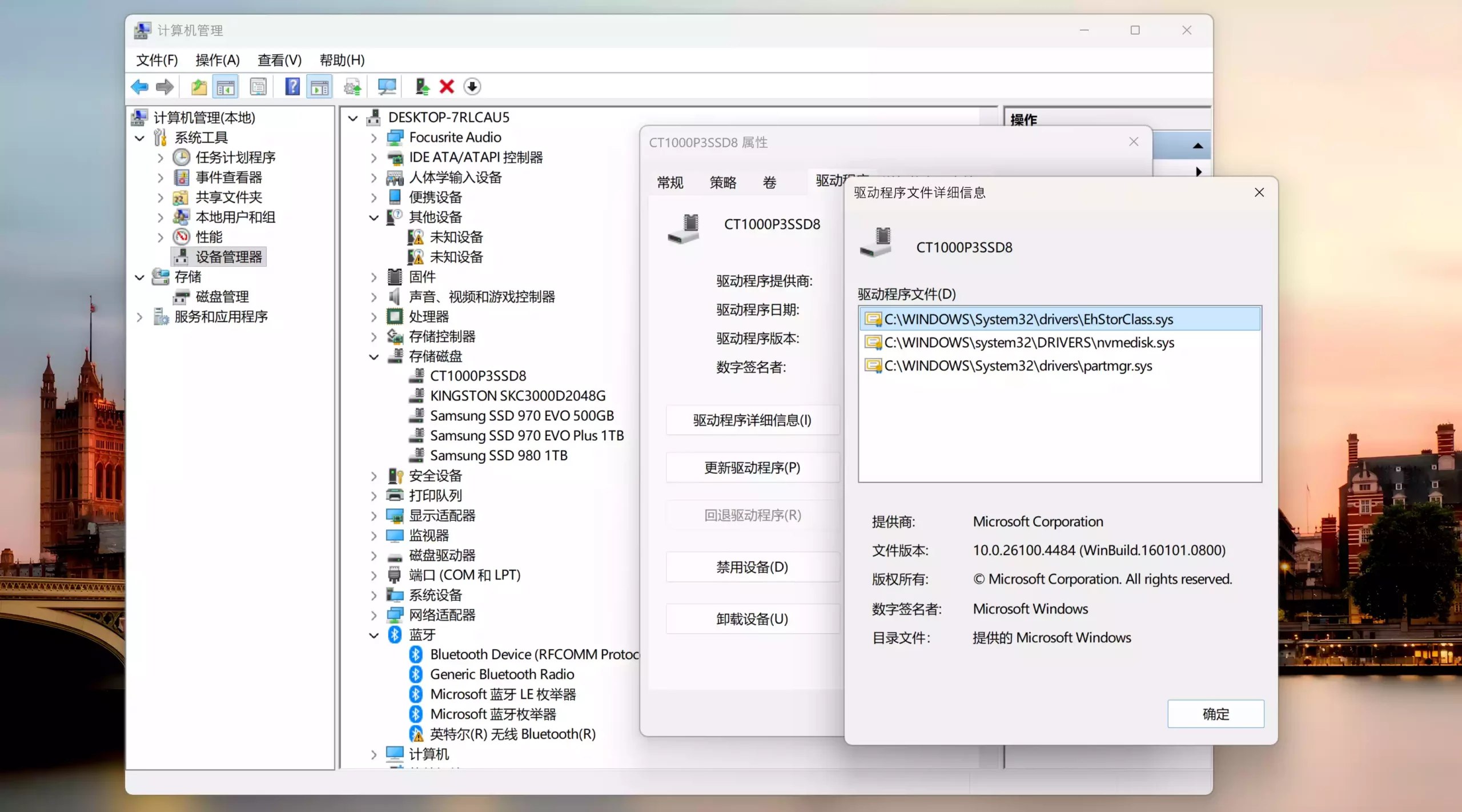Select the 磁盘管理 tree icon
1462x812 pixels.
182,297
